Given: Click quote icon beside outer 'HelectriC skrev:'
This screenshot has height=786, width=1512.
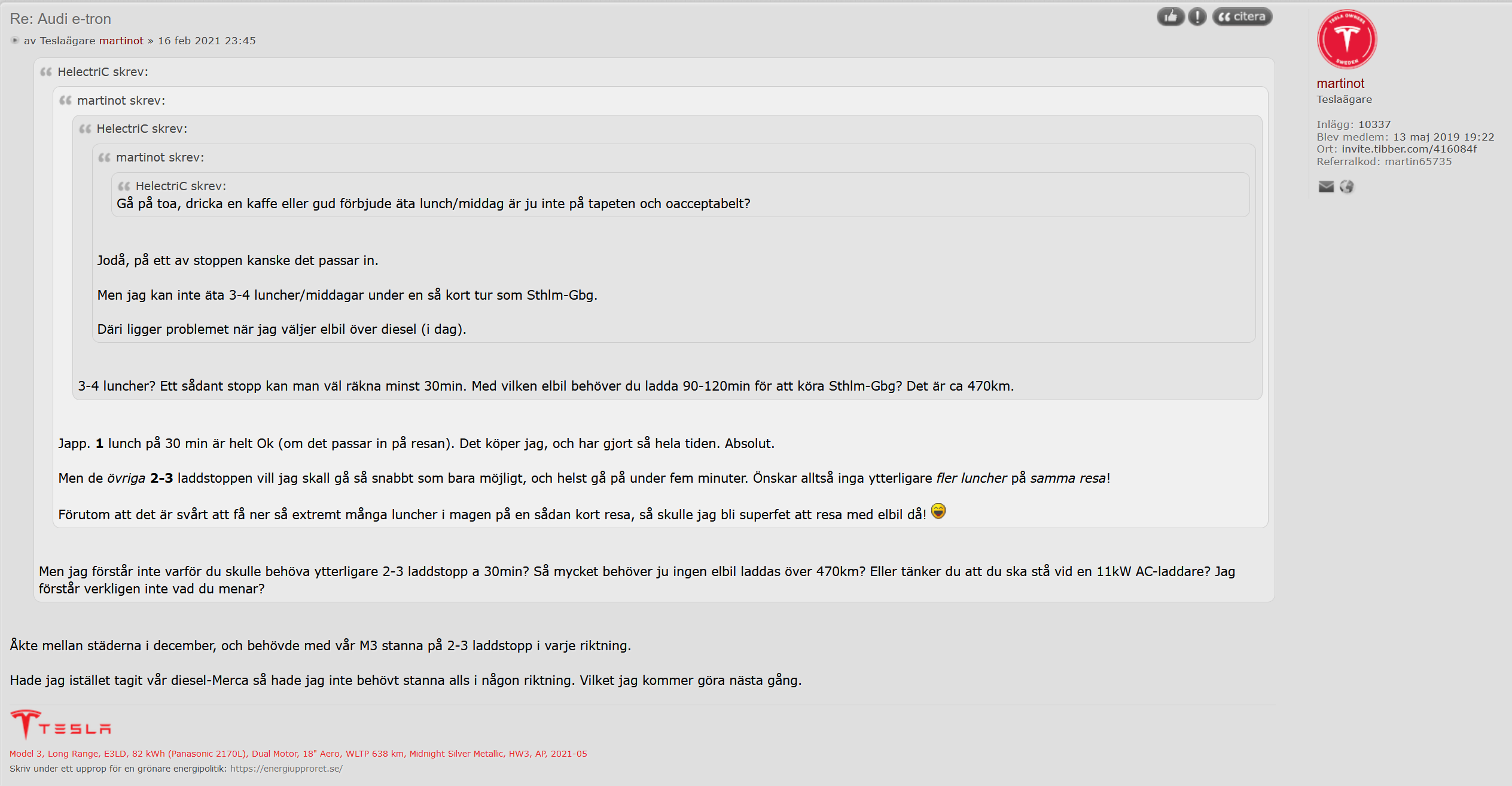Looking at the screenshot, I should coord(46,72).
